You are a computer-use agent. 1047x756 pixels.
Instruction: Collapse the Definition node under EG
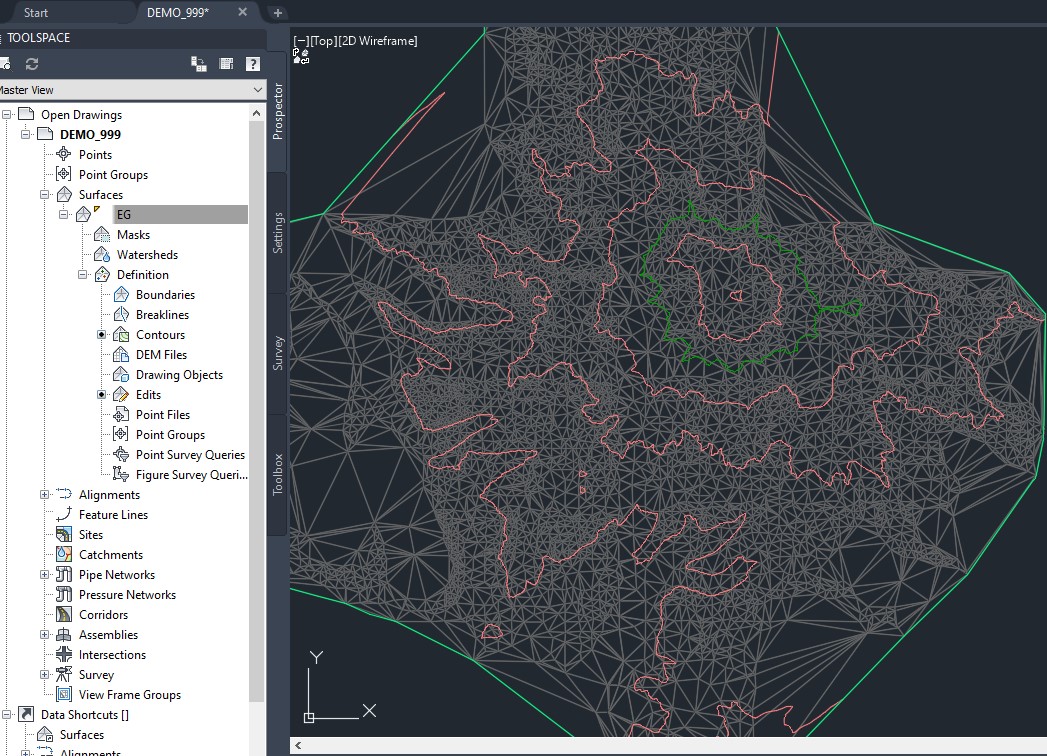[x=80, y=274]
